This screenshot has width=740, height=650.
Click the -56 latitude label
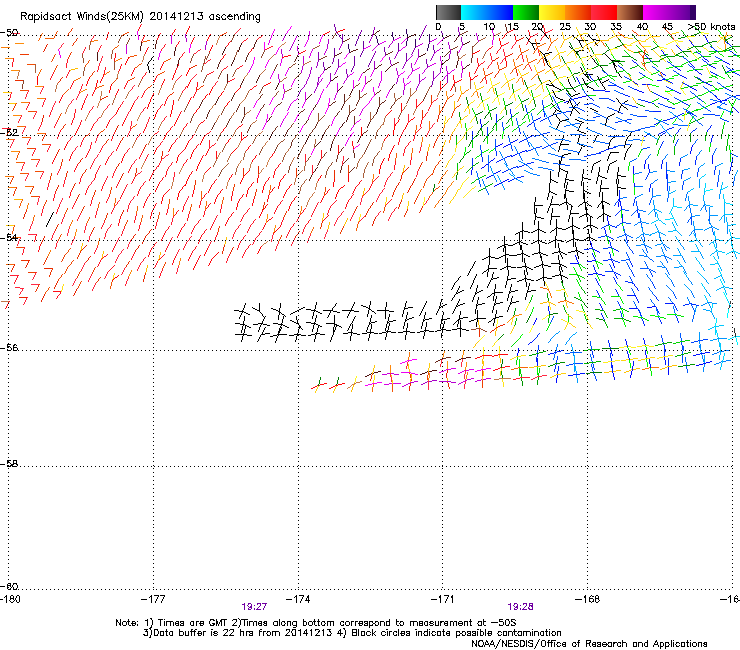point(9,347)
